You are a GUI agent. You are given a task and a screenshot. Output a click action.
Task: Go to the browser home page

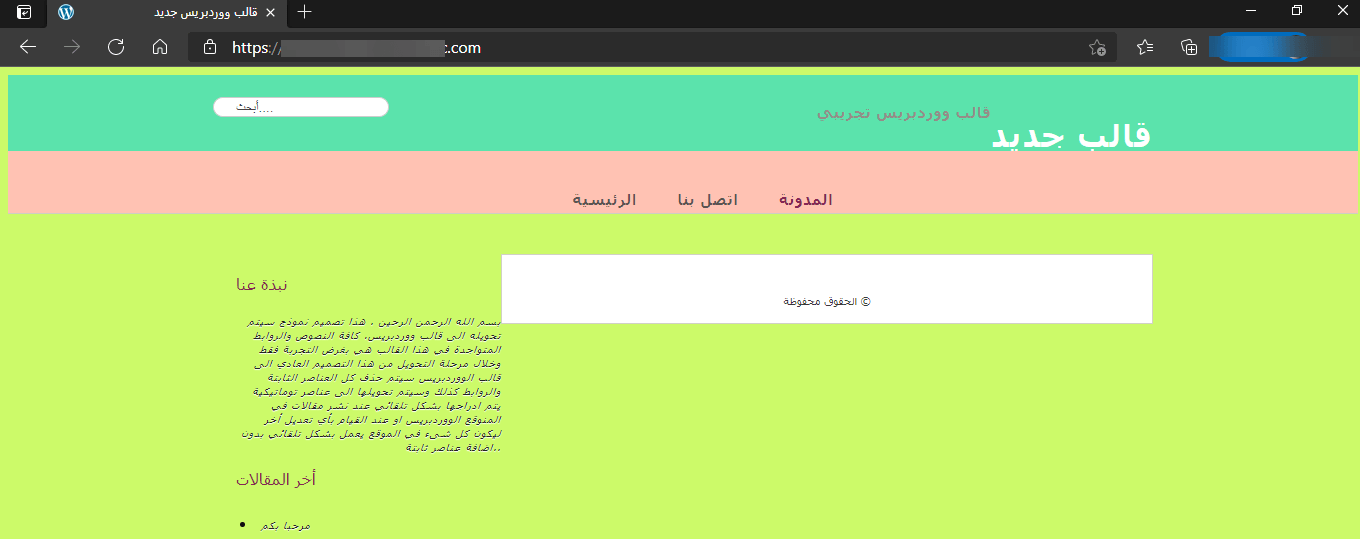tap(160, 47)
